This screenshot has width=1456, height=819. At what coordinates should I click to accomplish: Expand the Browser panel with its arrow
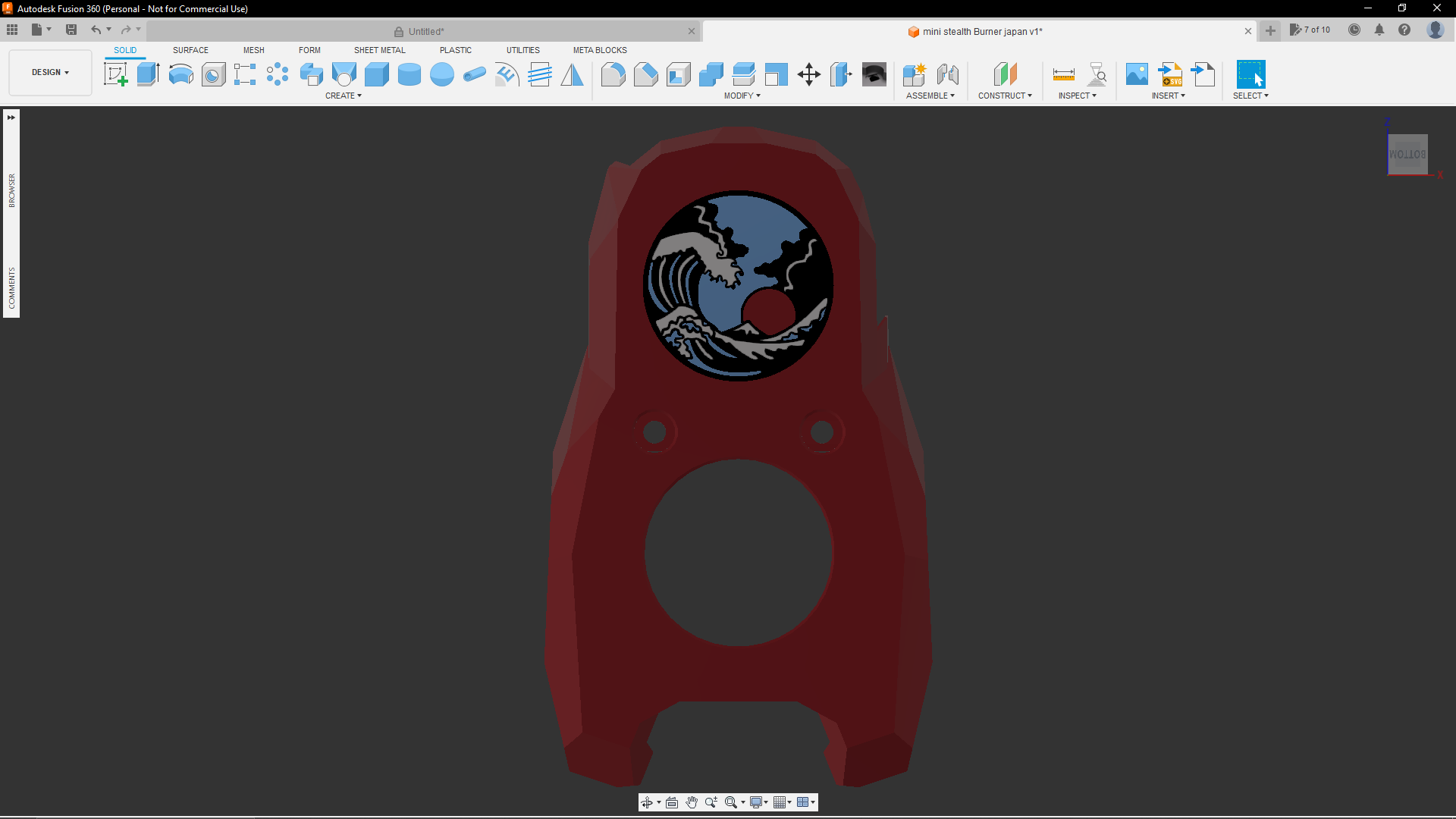[11, 118]
